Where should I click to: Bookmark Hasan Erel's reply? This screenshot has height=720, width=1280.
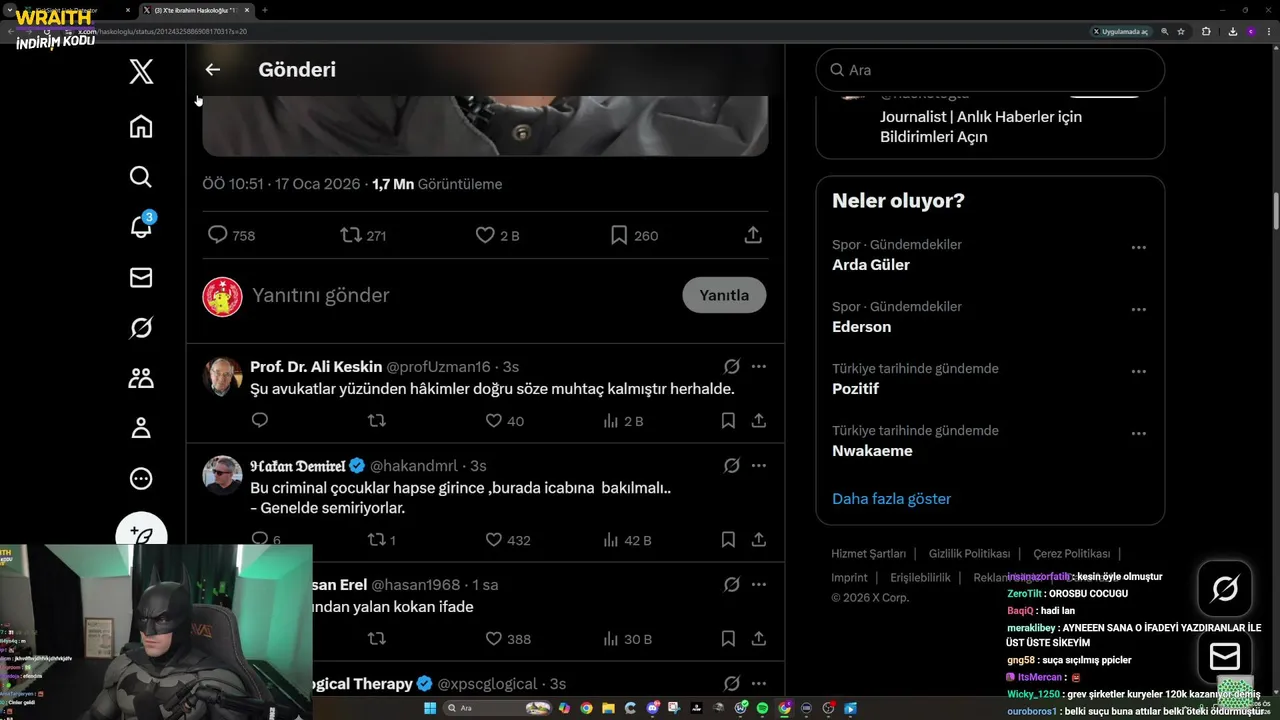pyautogui.click(x=728, y=639)
